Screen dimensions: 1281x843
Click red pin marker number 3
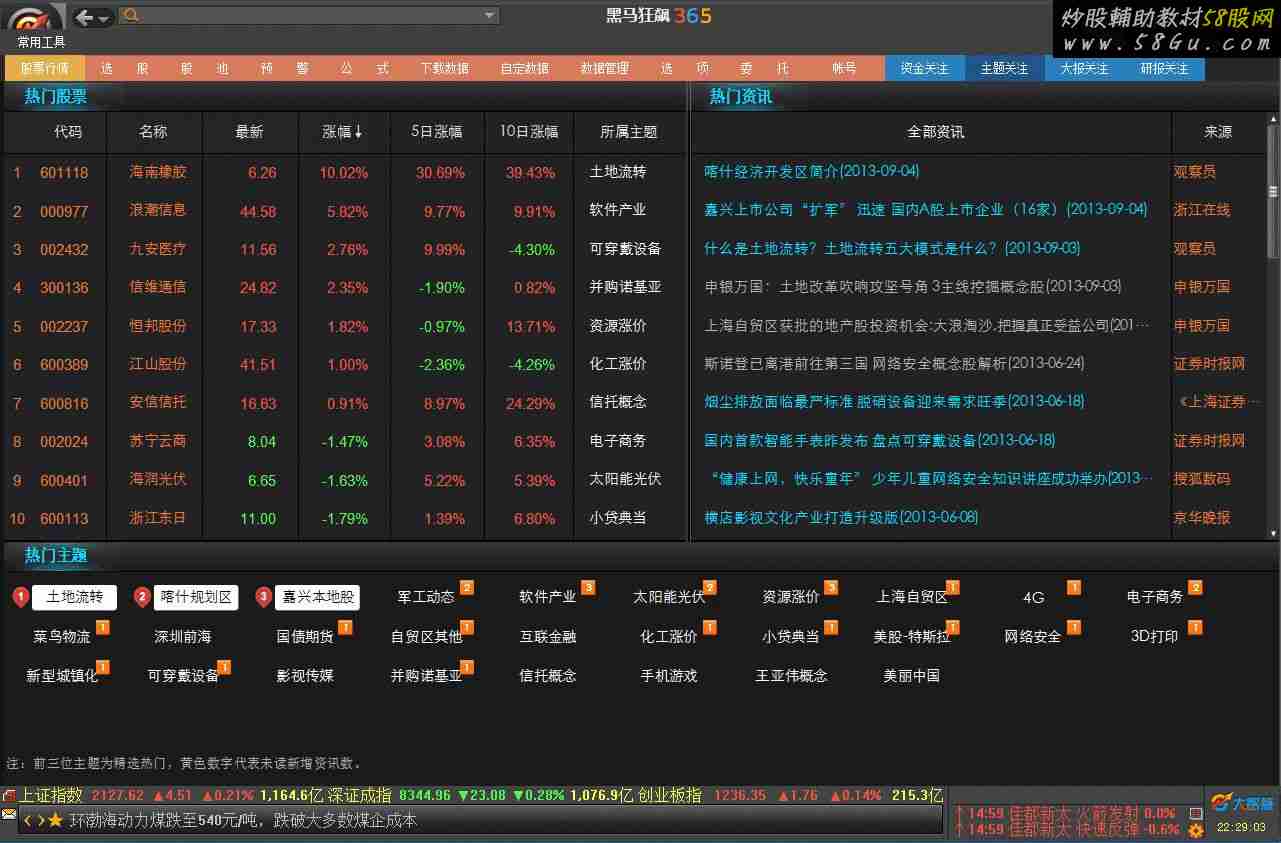click(x=264, y=597)
